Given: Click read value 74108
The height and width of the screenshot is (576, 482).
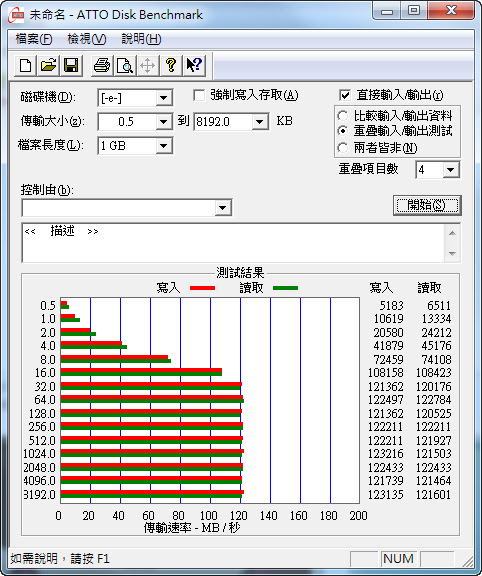Looking at the screenshot, I should [x=436, y=360].
